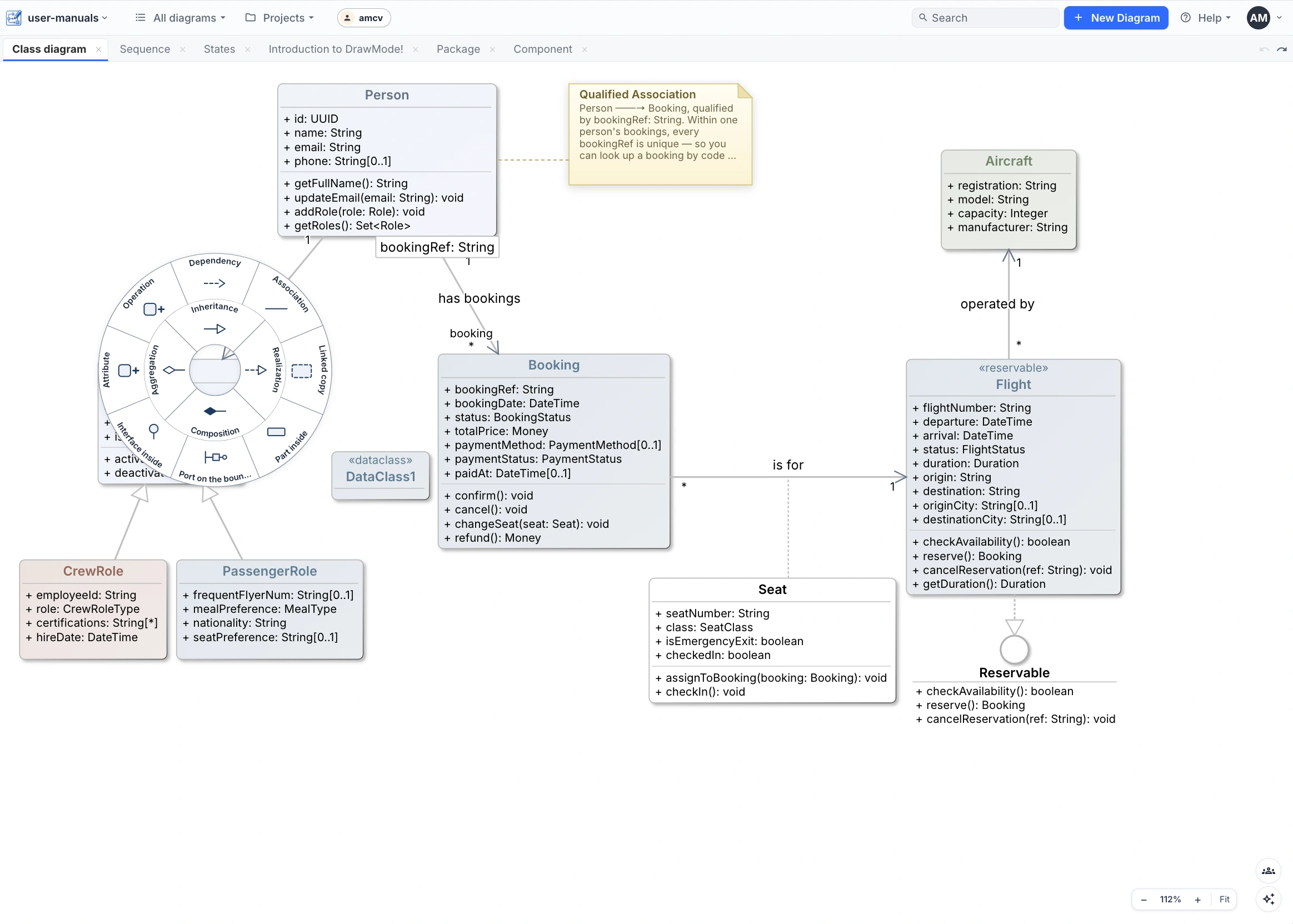Select the bookingRef: String qualifier box

pyautogui.click(x=437, y=247)
